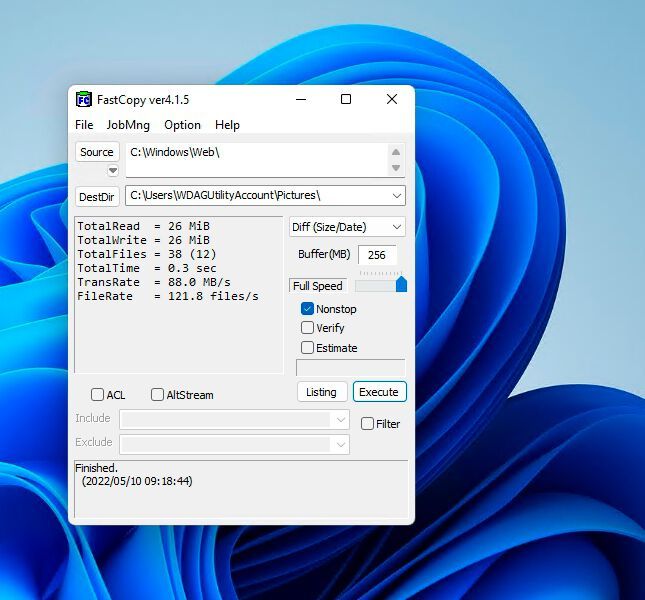Image resolution: width=645 pixels, height=600 pixels.
Task: Click the Execute button
Action: [379, 392]
